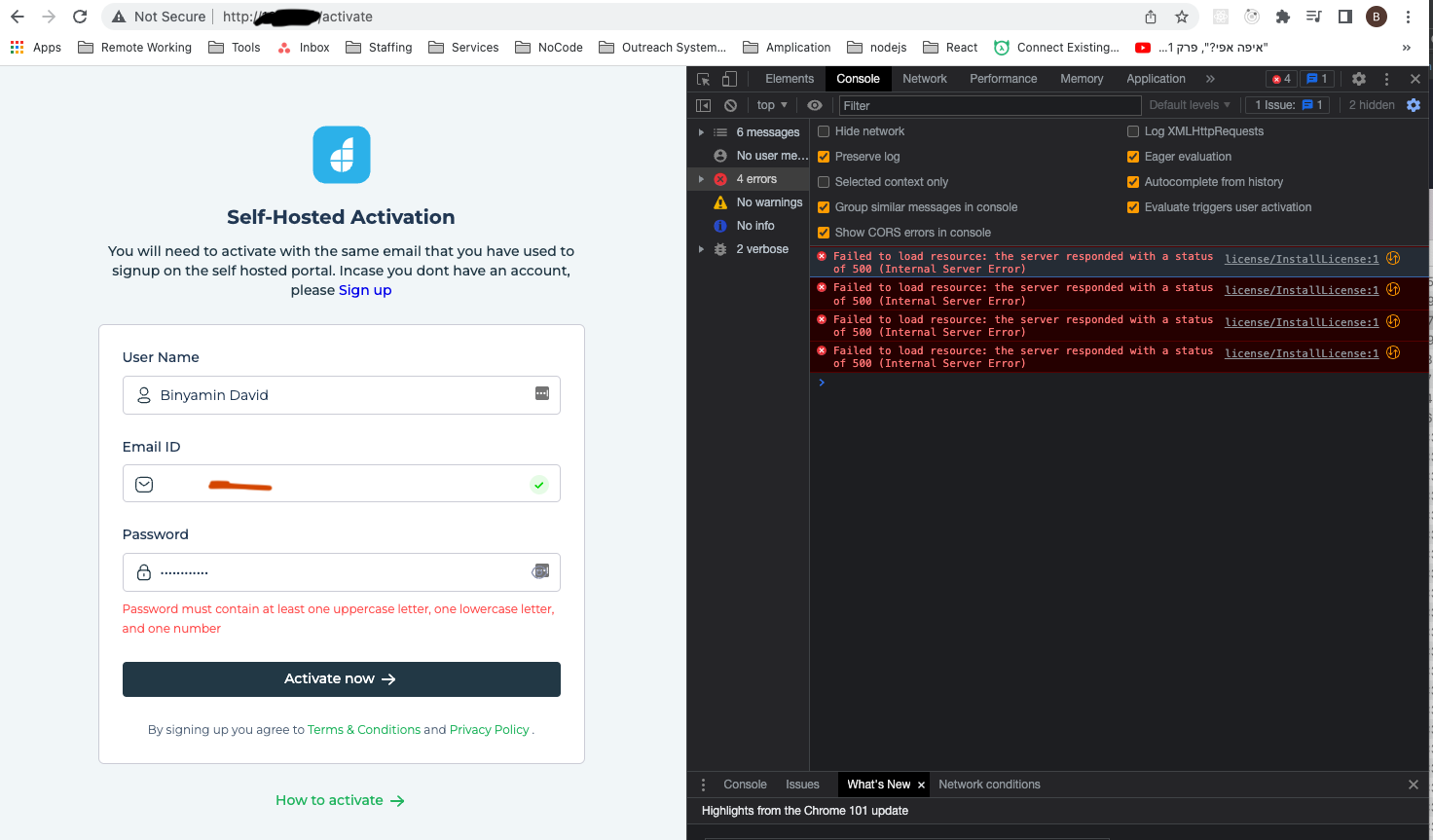Open the Performance tab
The width and height of the screenshot is (1433, 840).
click(x=1004, y=79)
